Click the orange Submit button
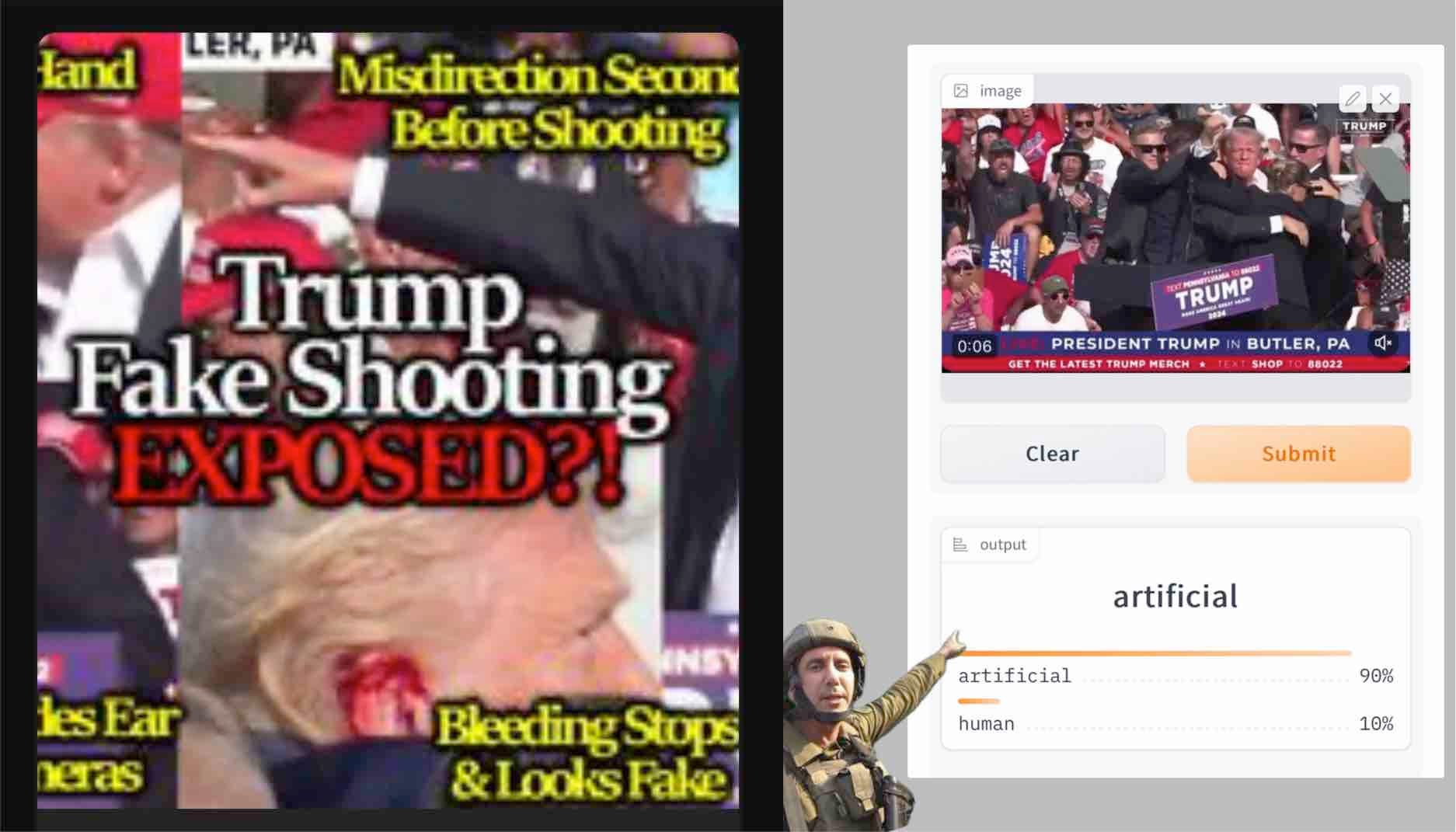This screenshot has width=1456, height=832. (1298, 454)
